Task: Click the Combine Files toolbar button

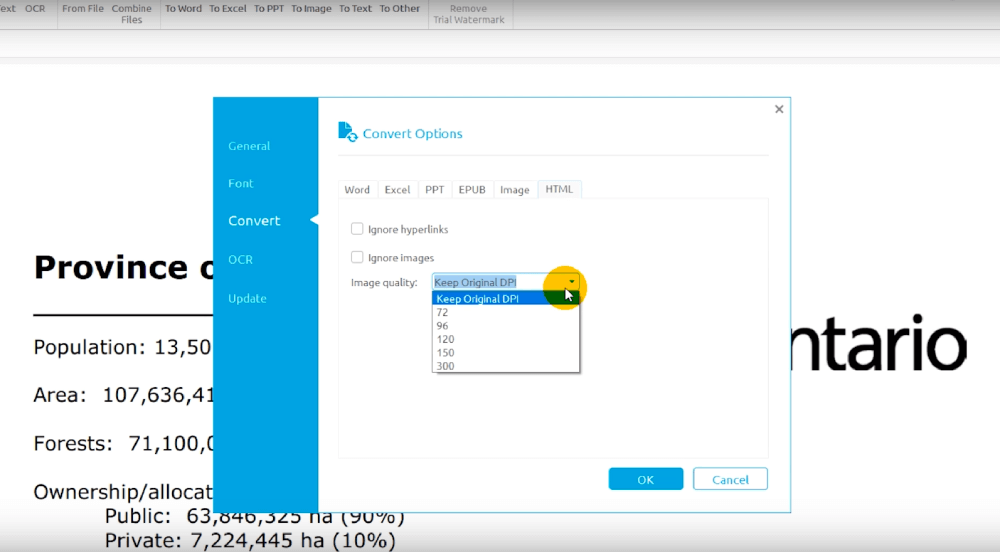Action: tap(132, 14)
